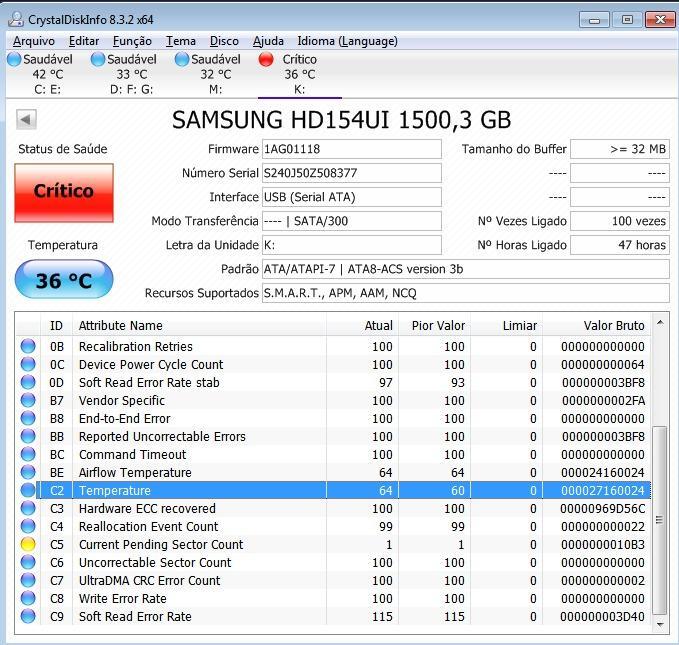Click the power-on count field 100 vezes
This screenshot has width=679, height=645.
point(620,221)
